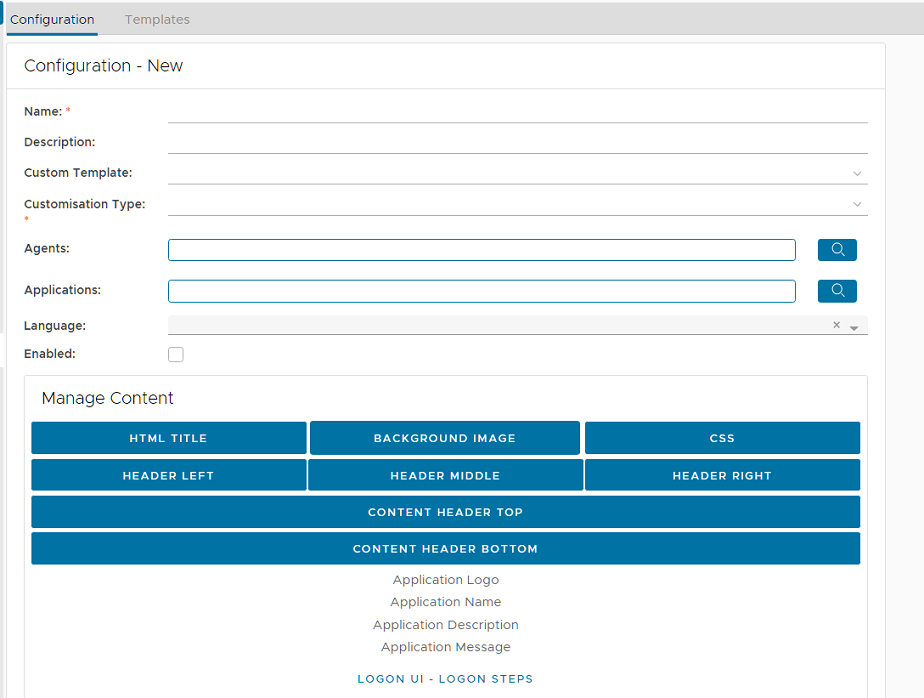
Task: Open the BACKGROUND IMAGE editor button
Action: (x=445, y=438)
